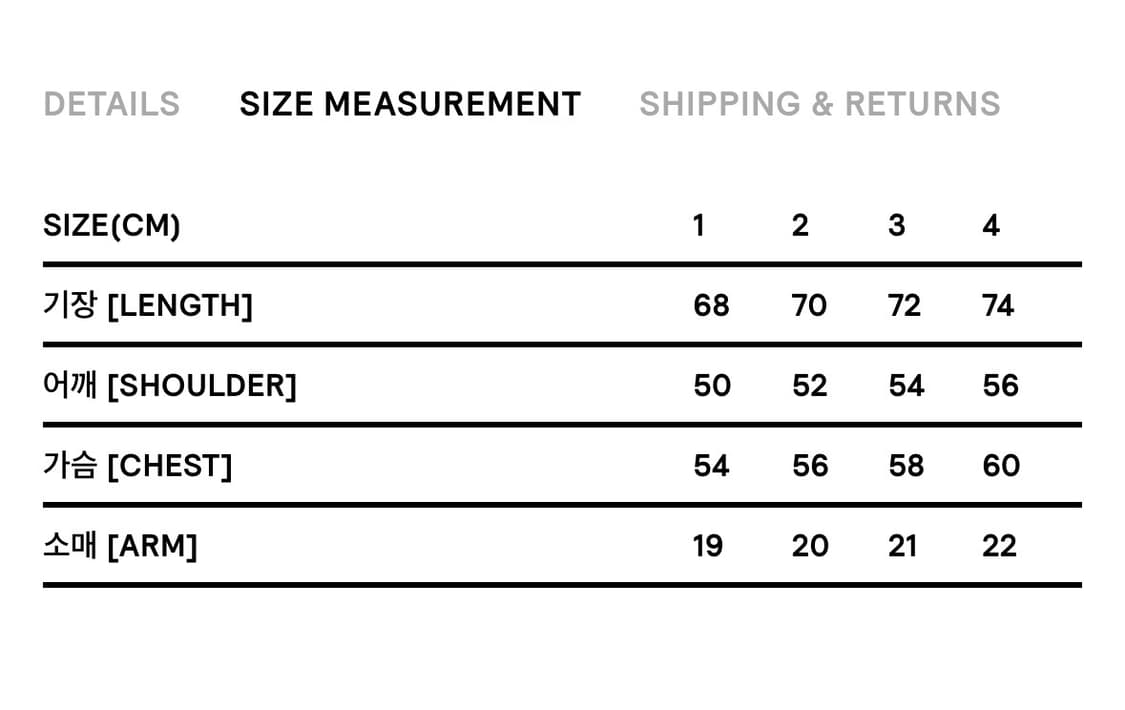Switch to SHIPPING & RETURNS tab
This screenshot has height=710, width=1125.
coord(819,104)
